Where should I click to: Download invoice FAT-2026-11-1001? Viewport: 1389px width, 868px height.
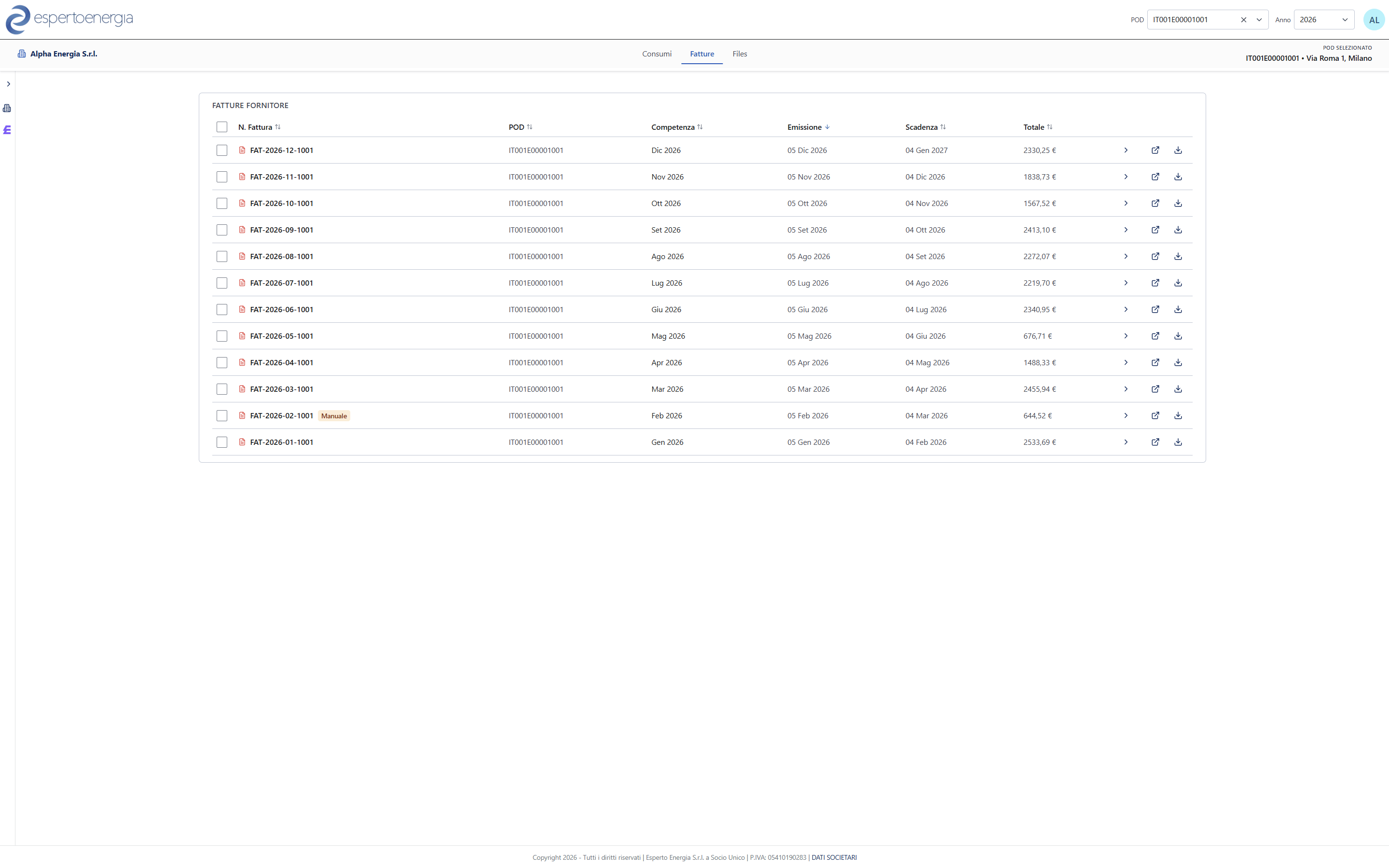click(1178, 177)
